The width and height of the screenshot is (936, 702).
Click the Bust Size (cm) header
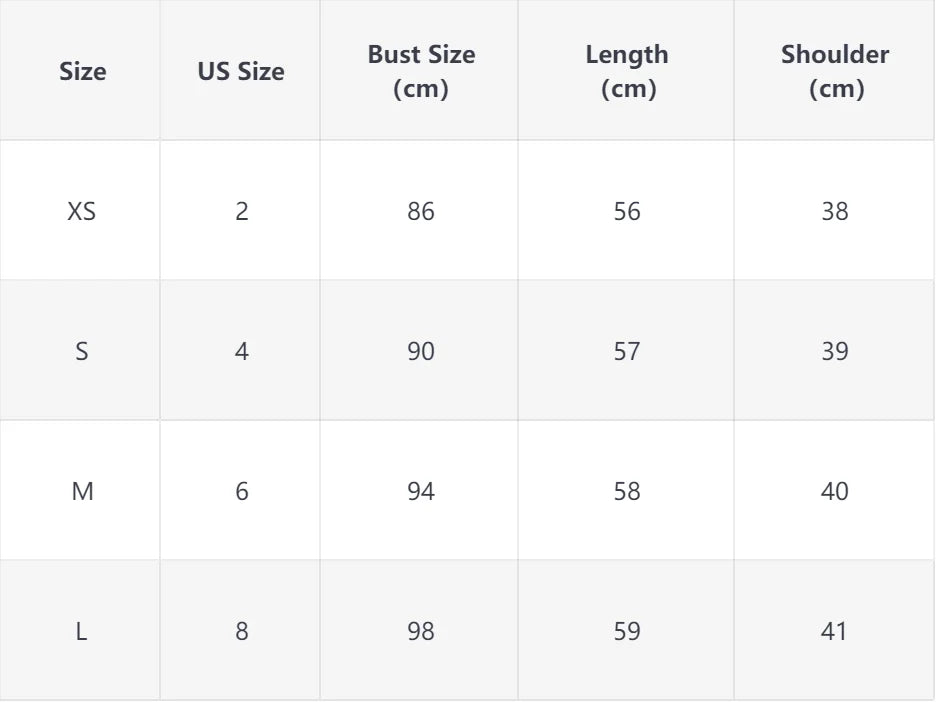420,71
